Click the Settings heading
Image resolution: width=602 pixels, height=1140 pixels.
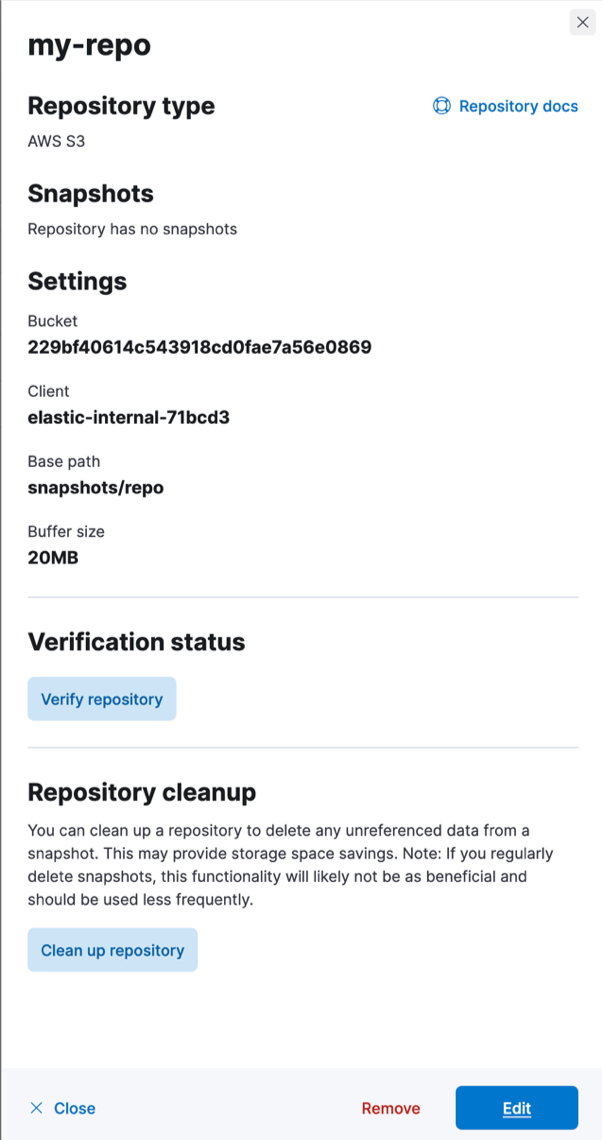pyautogui.click(x=77, y=281)
